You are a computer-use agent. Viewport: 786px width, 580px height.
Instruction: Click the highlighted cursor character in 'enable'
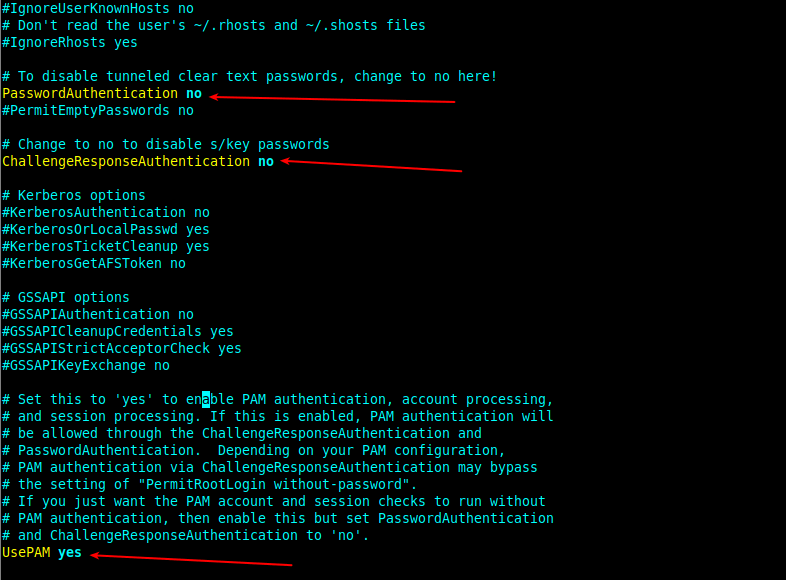pos(206,399)
